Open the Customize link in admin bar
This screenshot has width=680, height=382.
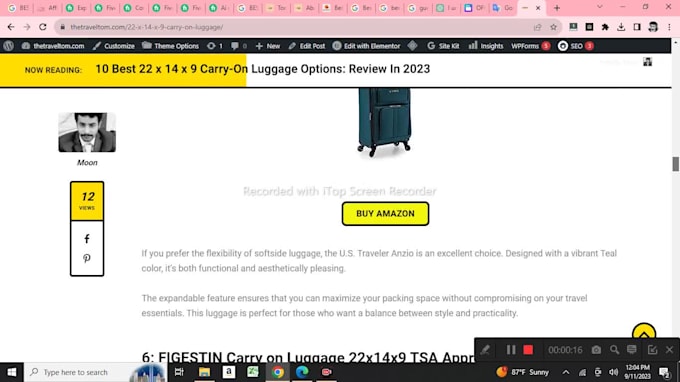click(114, 46)
